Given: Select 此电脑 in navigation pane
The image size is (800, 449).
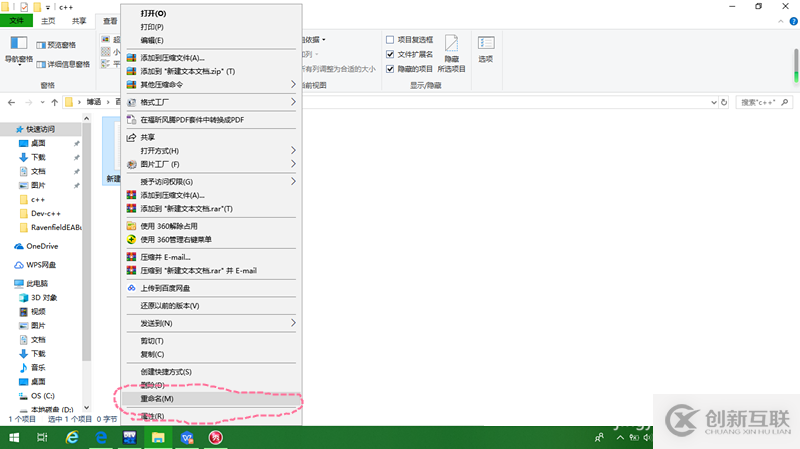Looking at the screenshot, I should click(x=37, y=283).
